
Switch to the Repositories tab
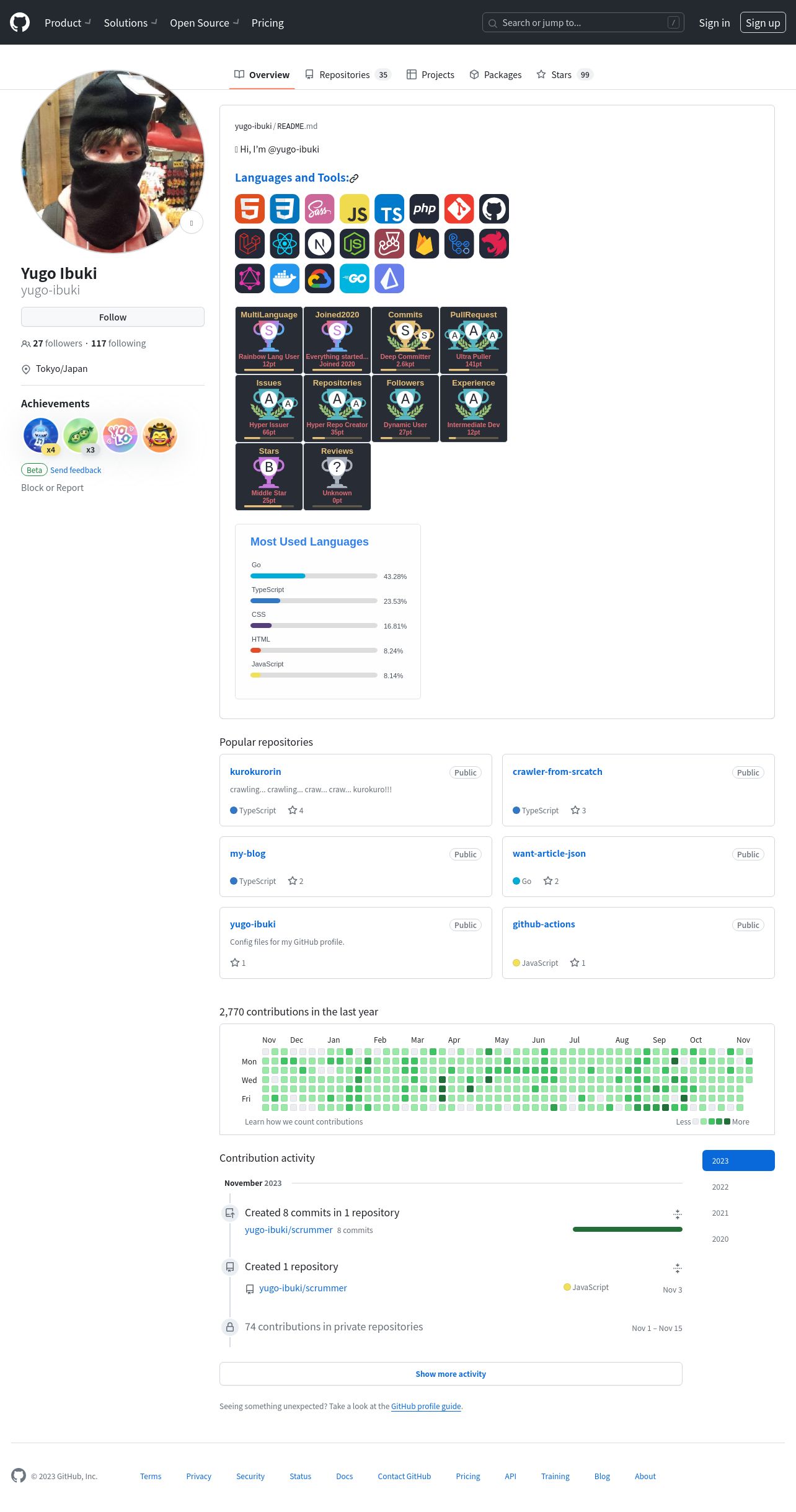pyautogui.click(x=348, y=75)
